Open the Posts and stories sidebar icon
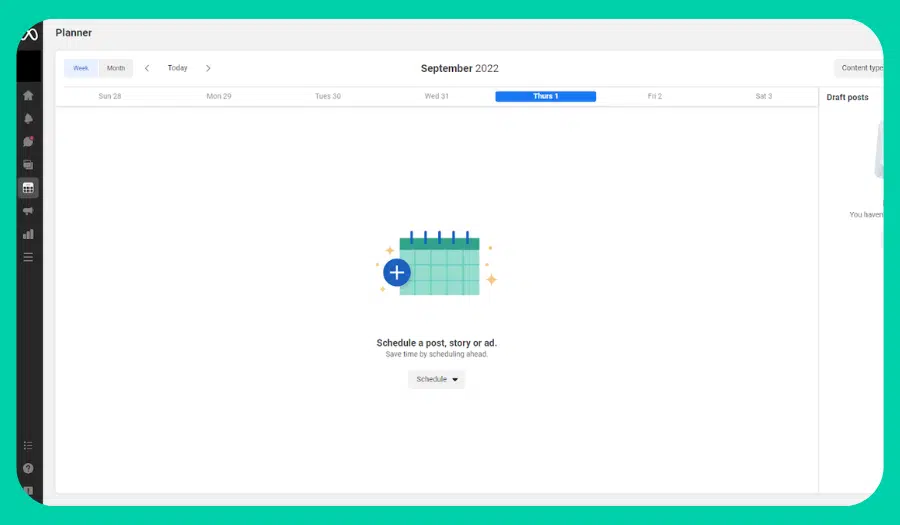This screenshot has height=525, width=900. coord(28,165)
